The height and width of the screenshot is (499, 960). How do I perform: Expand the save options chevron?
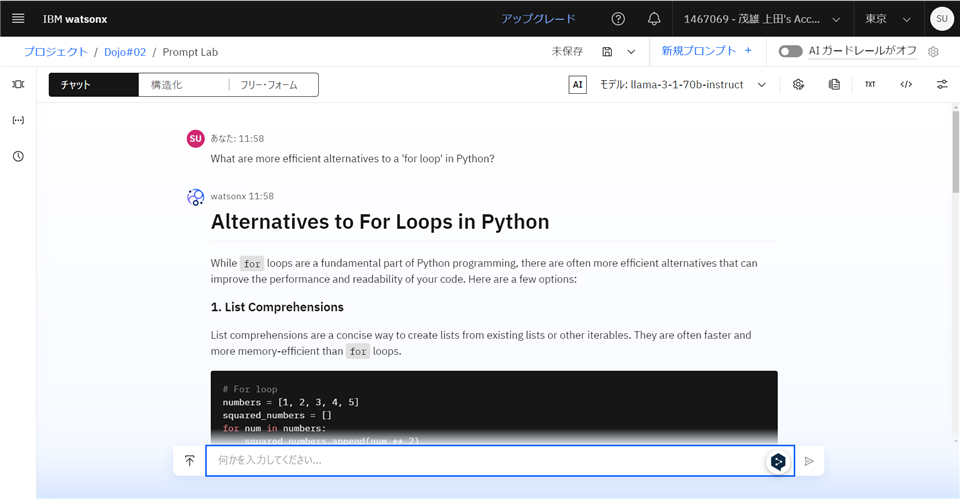tap(631, 51)
